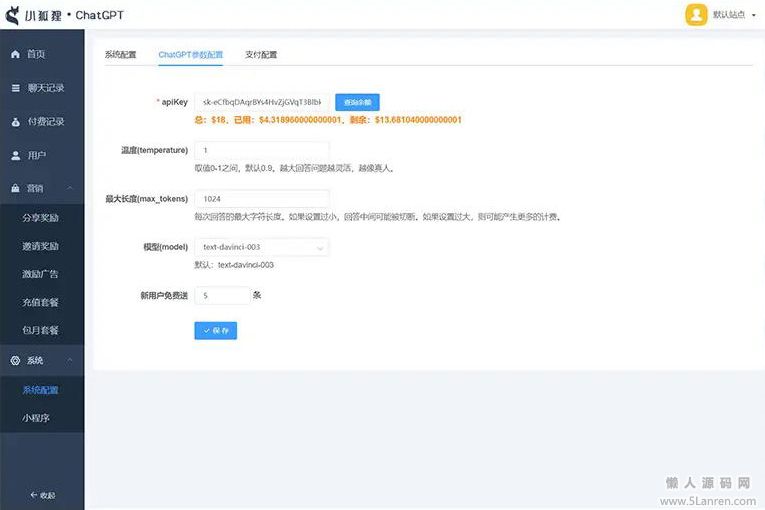Click the 默认: text-davinci-003 hint text
The height and width of the screenshot is (510, 765).
(234, 265)
